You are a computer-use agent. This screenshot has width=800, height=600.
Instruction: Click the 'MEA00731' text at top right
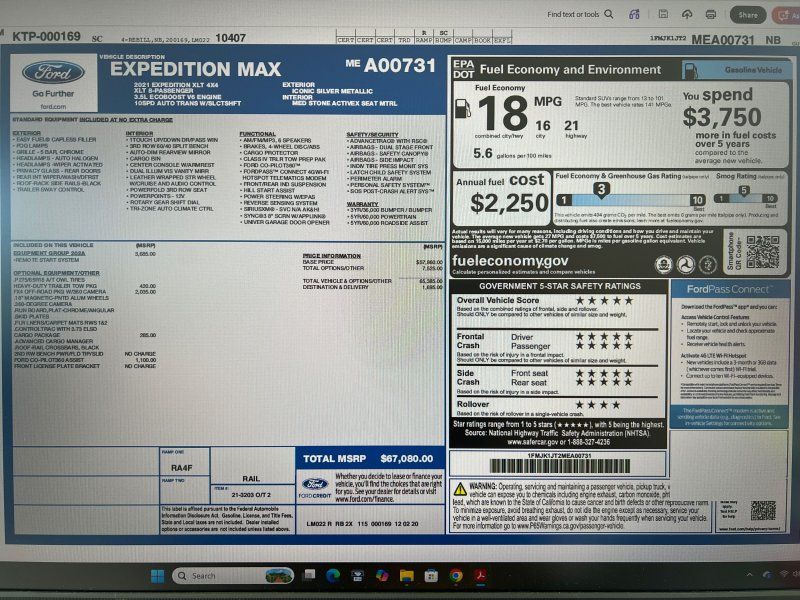pos(722,40)
